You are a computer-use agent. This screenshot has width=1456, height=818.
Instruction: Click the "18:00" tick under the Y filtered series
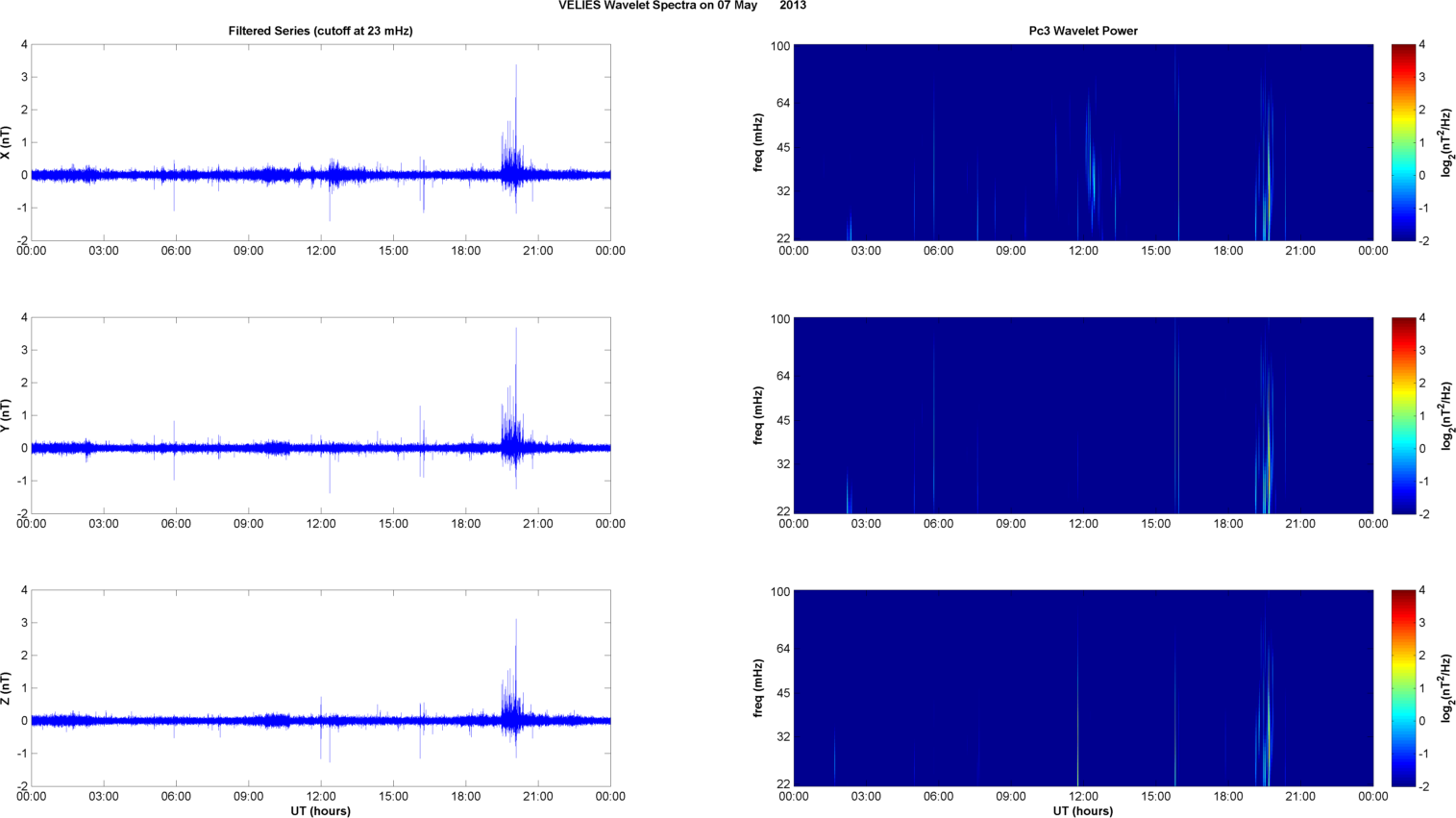(x=466, y=524)
